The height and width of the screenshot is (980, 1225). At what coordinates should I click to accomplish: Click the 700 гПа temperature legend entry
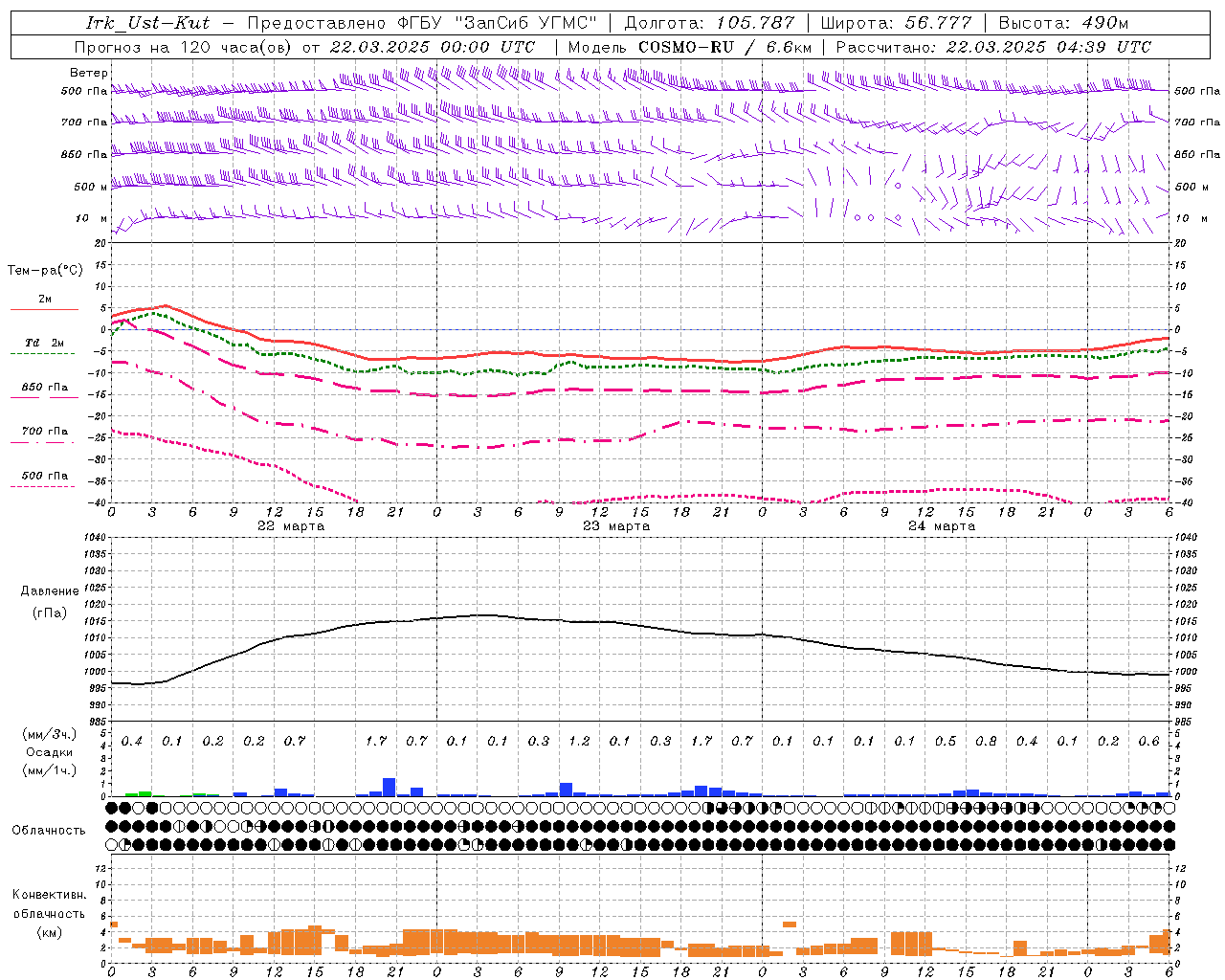[44, 434]
